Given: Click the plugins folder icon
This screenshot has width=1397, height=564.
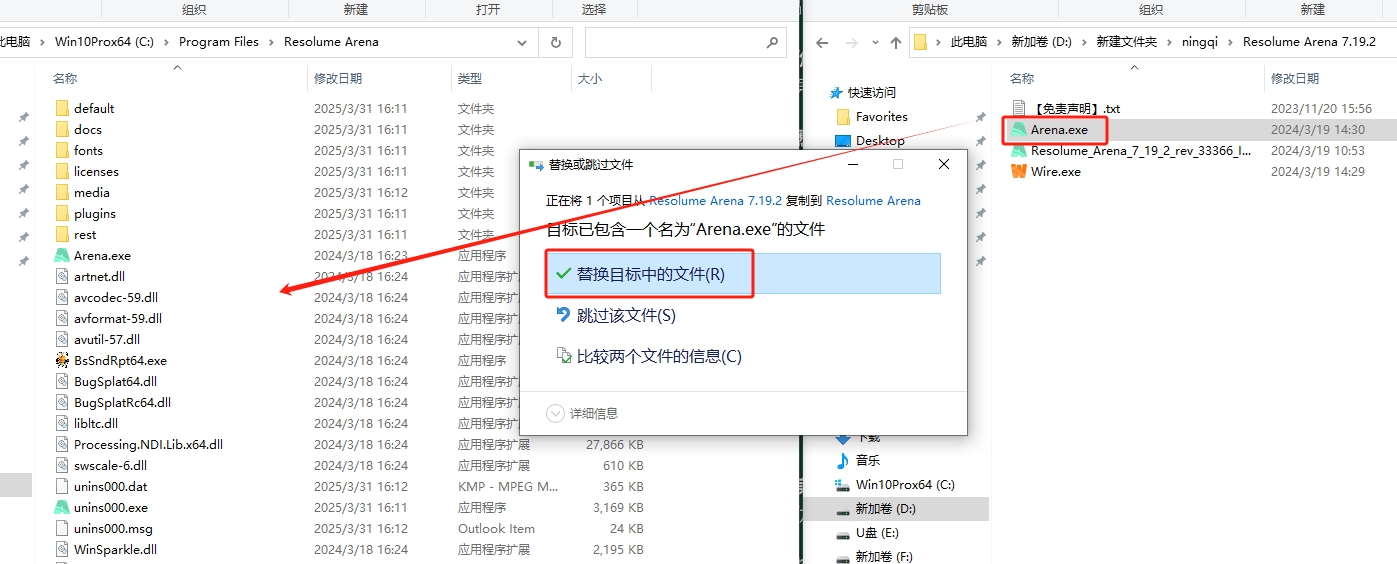Looking at the screenshot, I should tap(61, 213).
